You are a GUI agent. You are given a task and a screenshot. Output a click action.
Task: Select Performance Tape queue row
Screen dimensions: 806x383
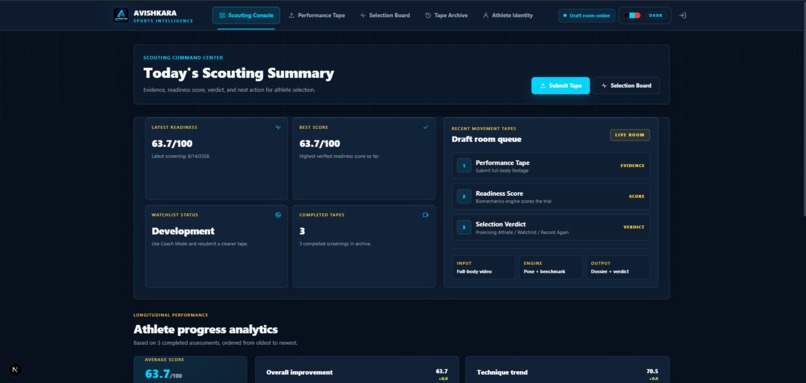click(x=551, y=166)
